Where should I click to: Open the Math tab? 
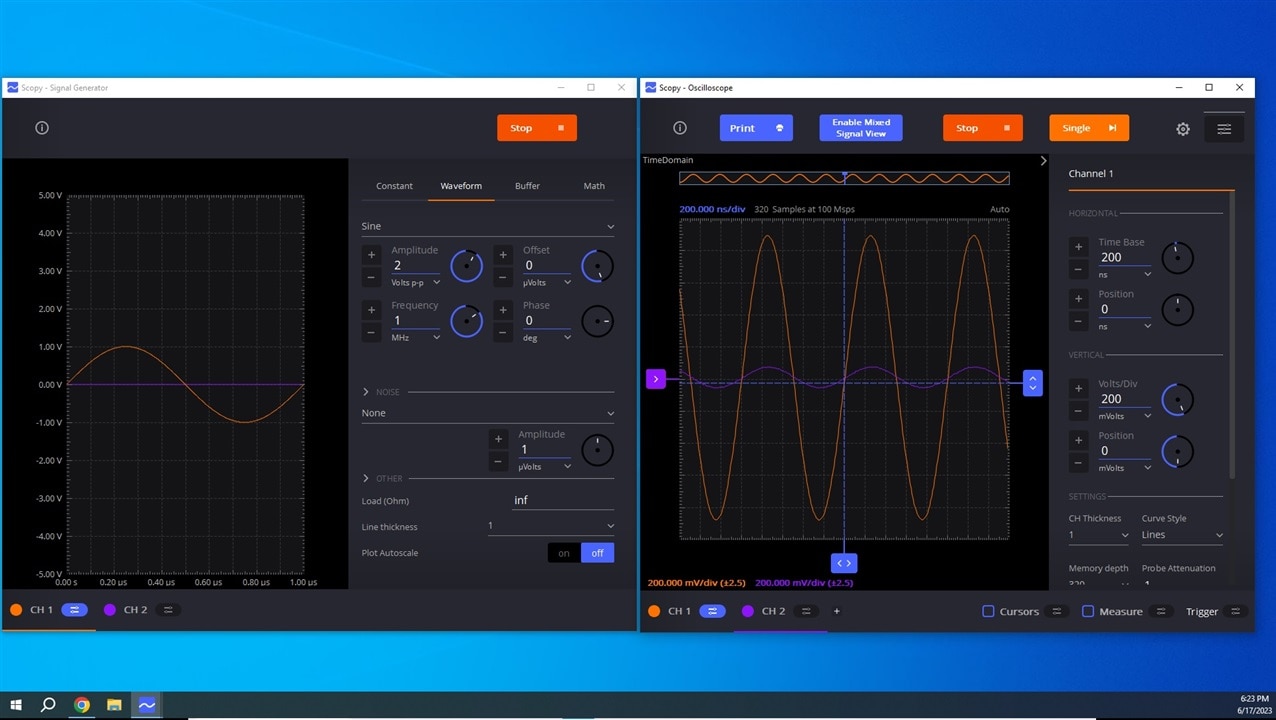pos(594,186)
